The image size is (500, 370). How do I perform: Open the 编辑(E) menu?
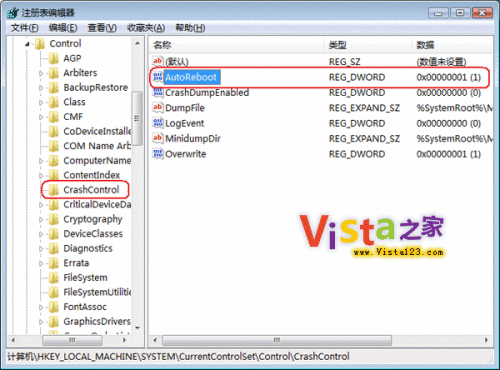[x=63, y=28]
